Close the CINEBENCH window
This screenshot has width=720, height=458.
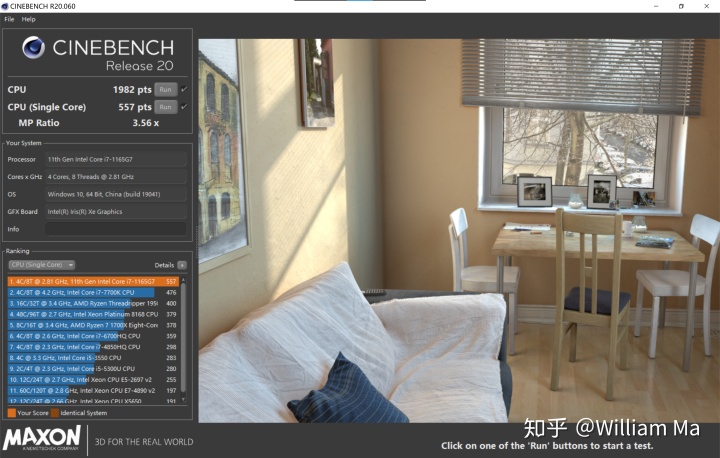pyautogui.click(x=707, y=6)
